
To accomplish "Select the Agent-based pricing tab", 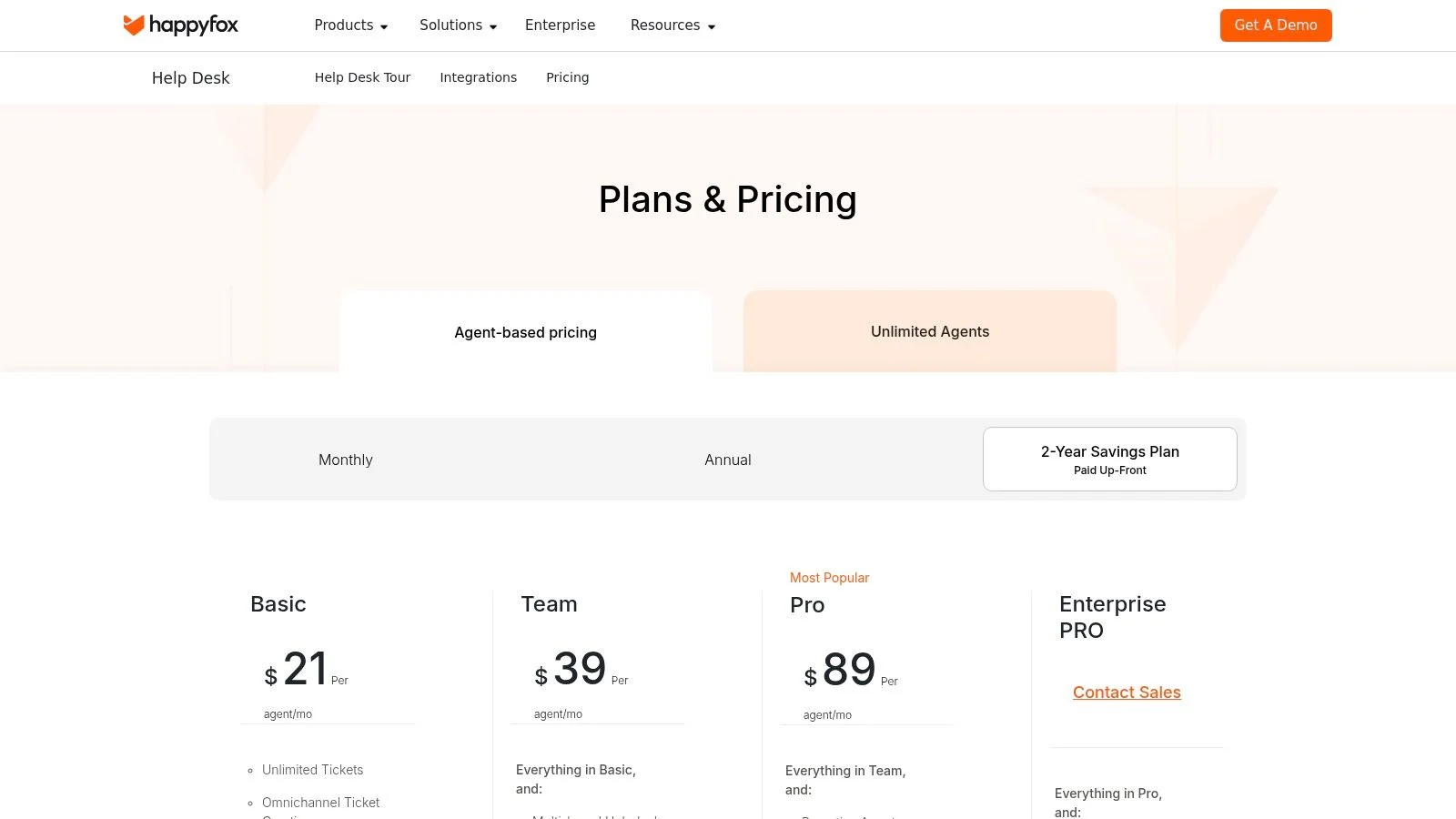I will click(525, 332).
